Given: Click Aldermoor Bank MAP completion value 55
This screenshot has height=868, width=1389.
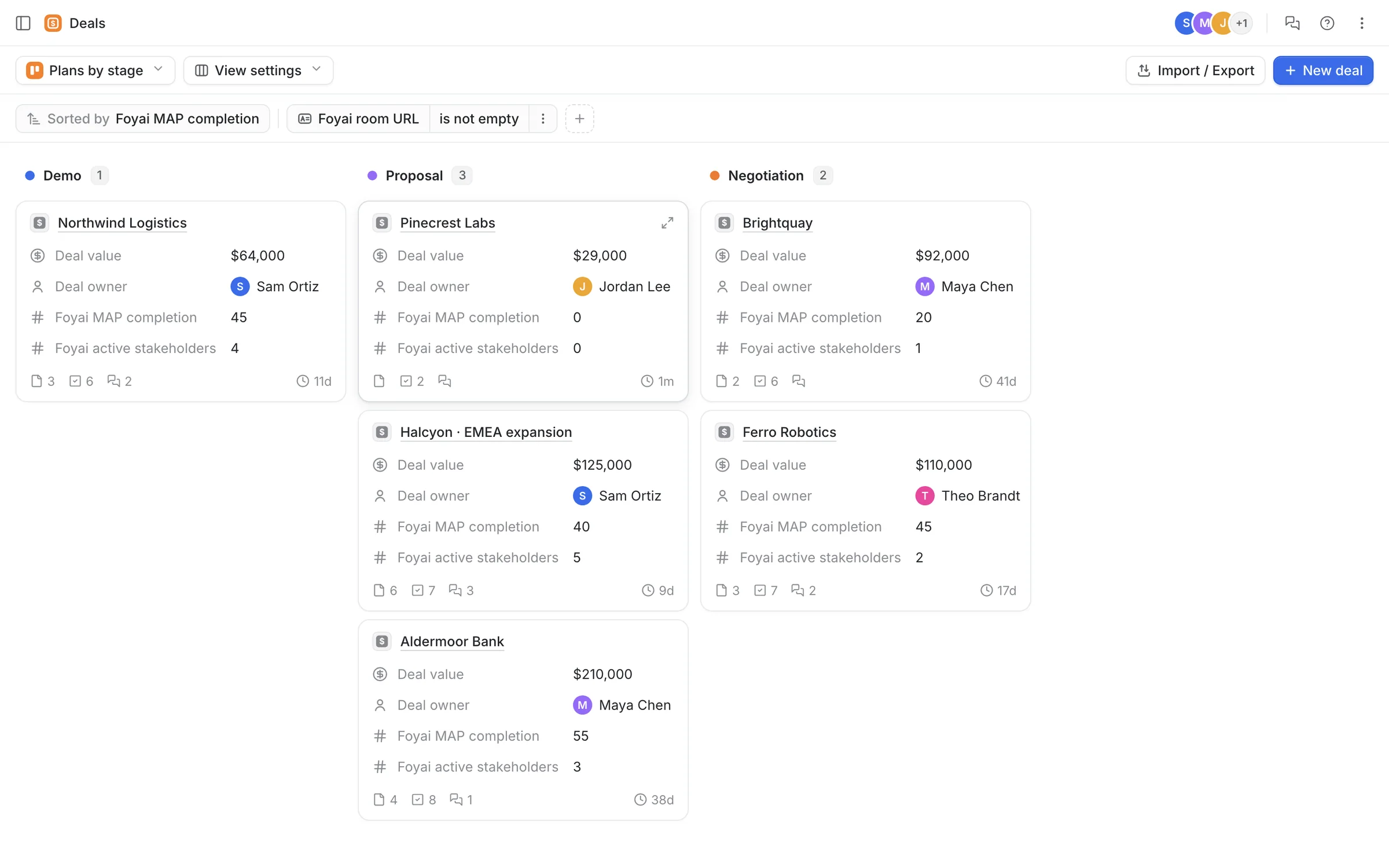Looking at the screenshot, I should pyautogui.click(x=580, y=736).
